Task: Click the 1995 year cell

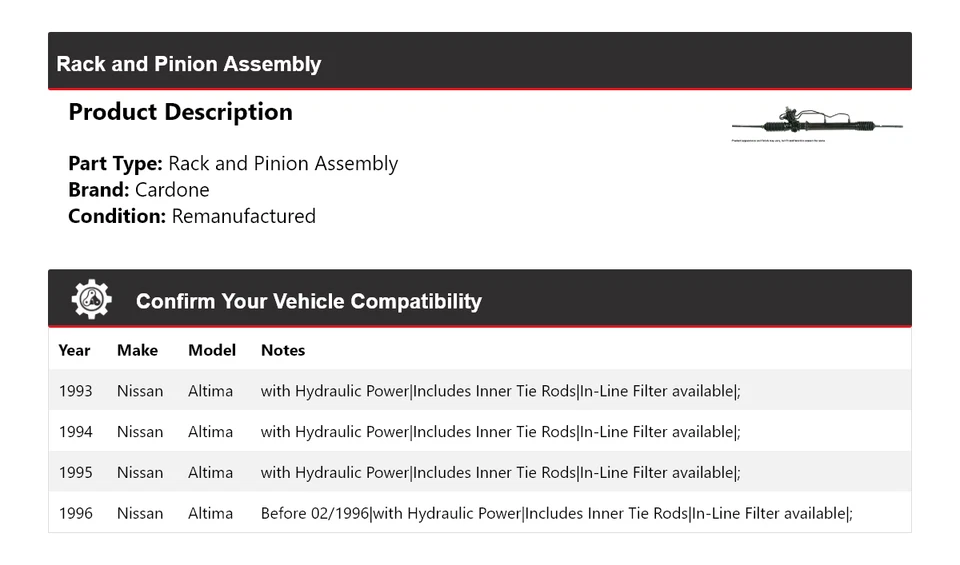Action: point(75,472)
